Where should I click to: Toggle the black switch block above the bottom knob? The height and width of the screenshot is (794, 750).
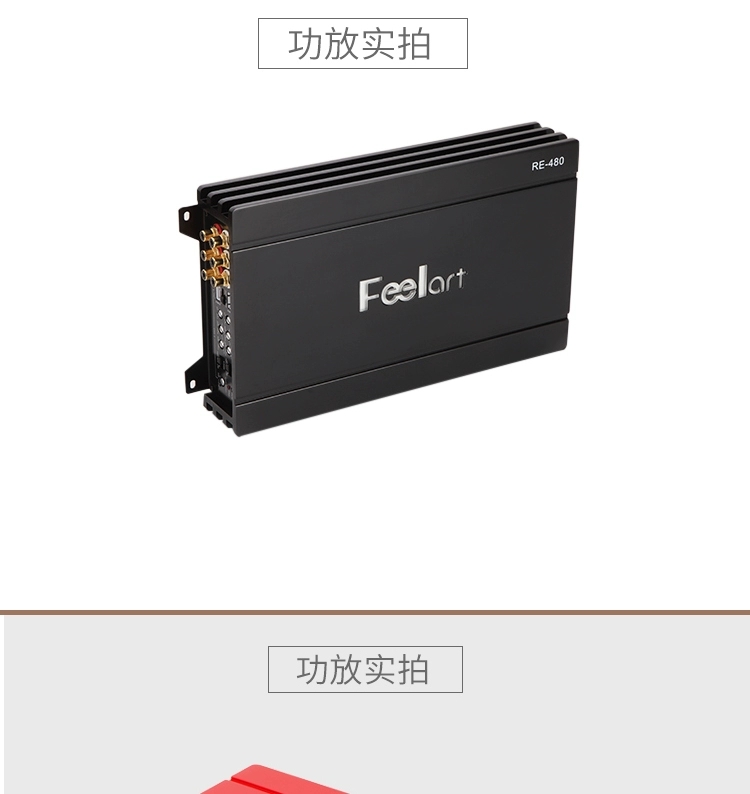click(224, 365)
